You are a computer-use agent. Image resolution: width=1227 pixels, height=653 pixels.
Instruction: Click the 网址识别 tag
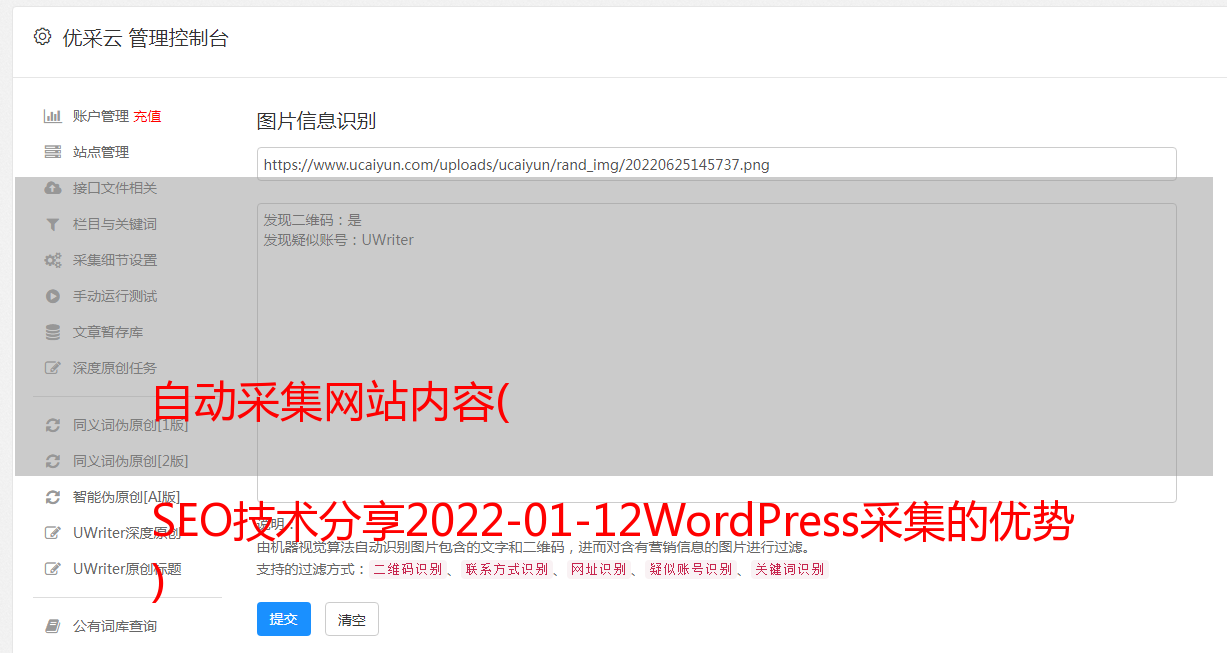tap(598, 570)
